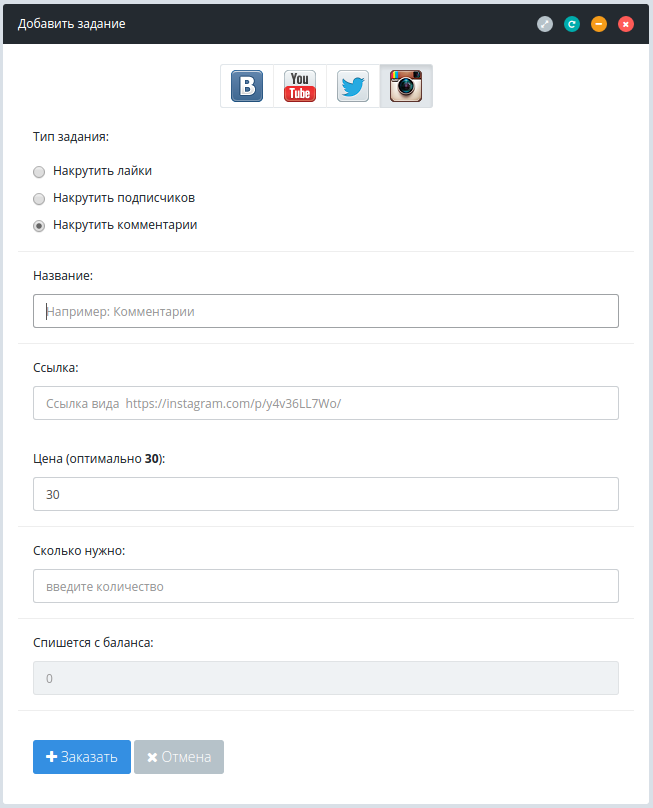Screen dimensions: 653x808
Task: Click the Сколько нужно quantity field
Action: (x=326, y=586)
